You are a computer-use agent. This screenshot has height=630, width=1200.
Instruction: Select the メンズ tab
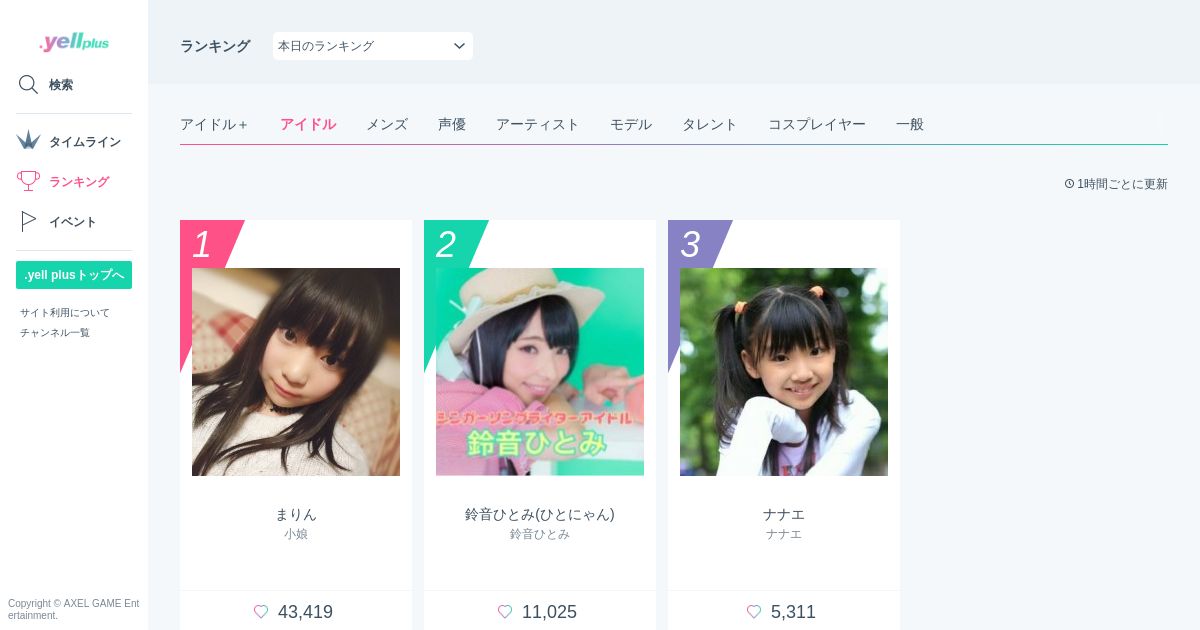387,124
